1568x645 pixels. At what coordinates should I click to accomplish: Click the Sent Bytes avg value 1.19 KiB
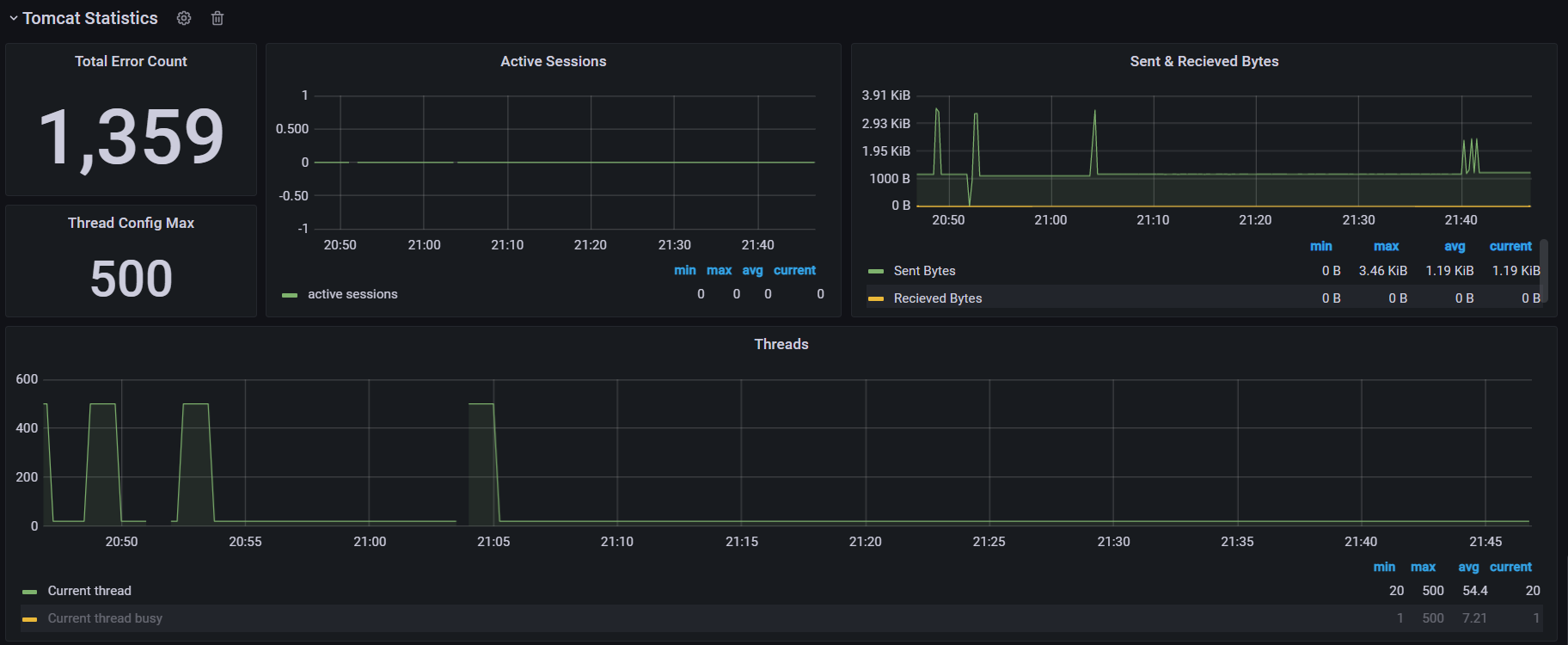pos(1450,271)
